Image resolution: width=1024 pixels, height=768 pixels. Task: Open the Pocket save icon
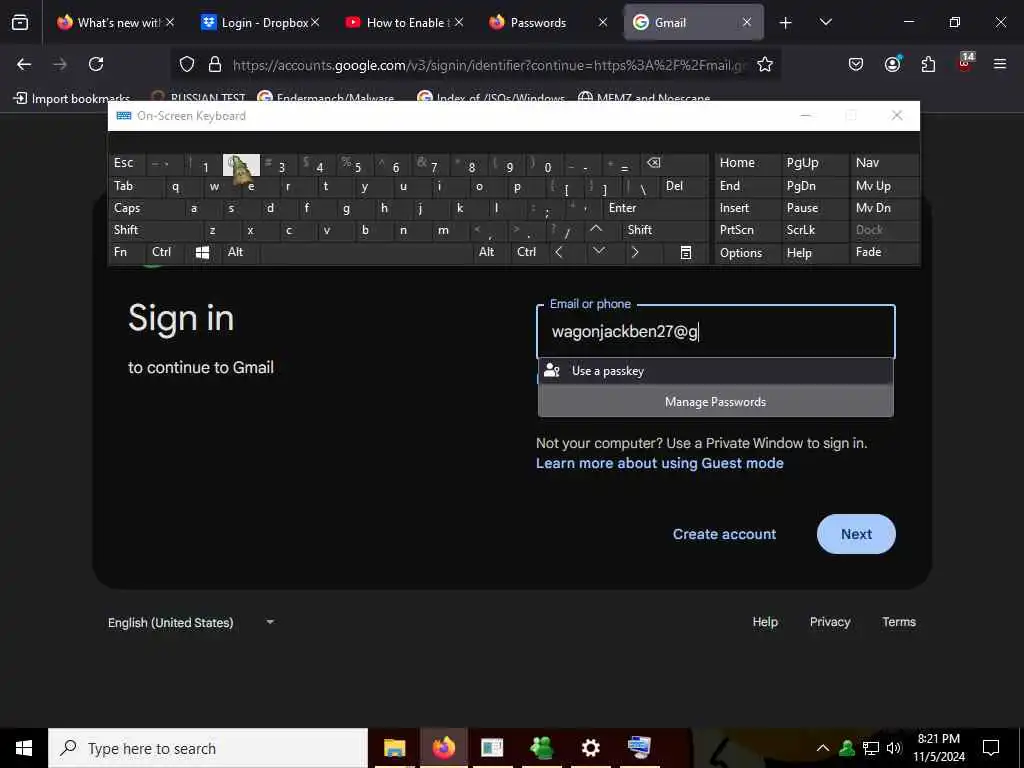pyautogui.click(x=856, y=64)
